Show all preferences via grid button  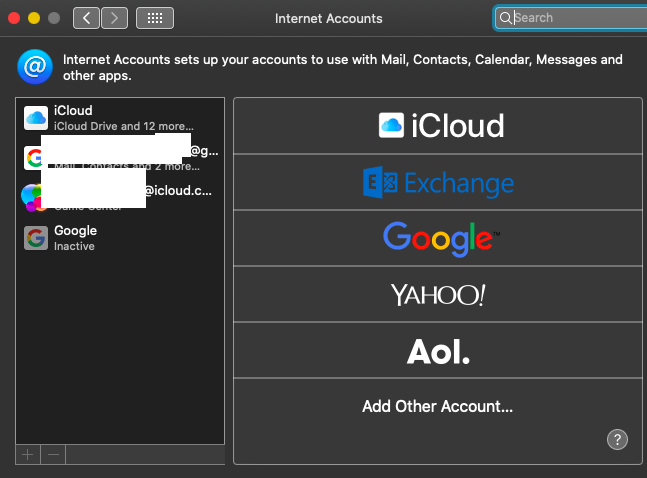pos(155,18)
